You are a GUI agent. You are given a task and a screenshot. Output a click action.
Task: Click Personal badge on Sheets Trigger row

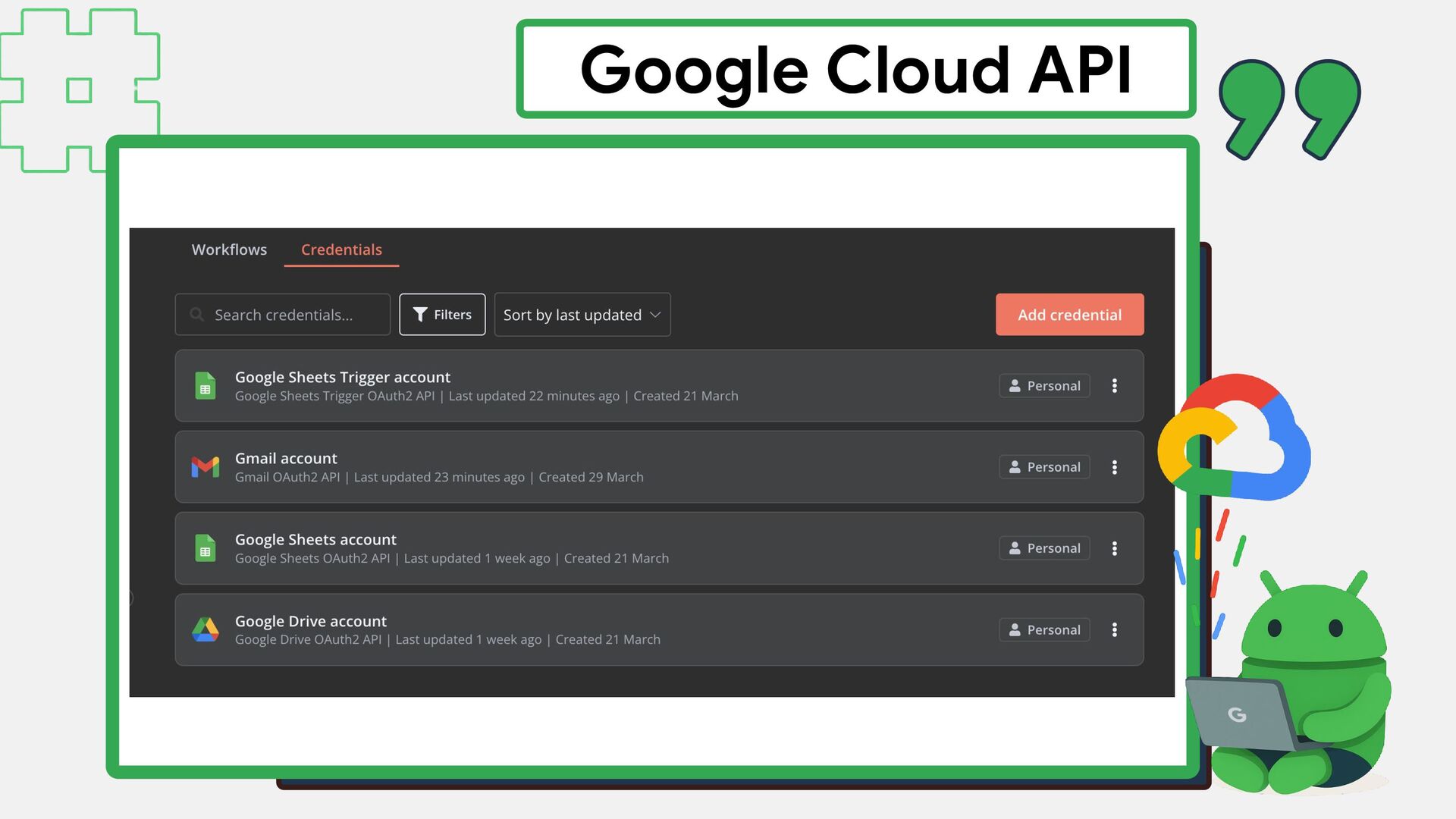(x=1044, y=386)
